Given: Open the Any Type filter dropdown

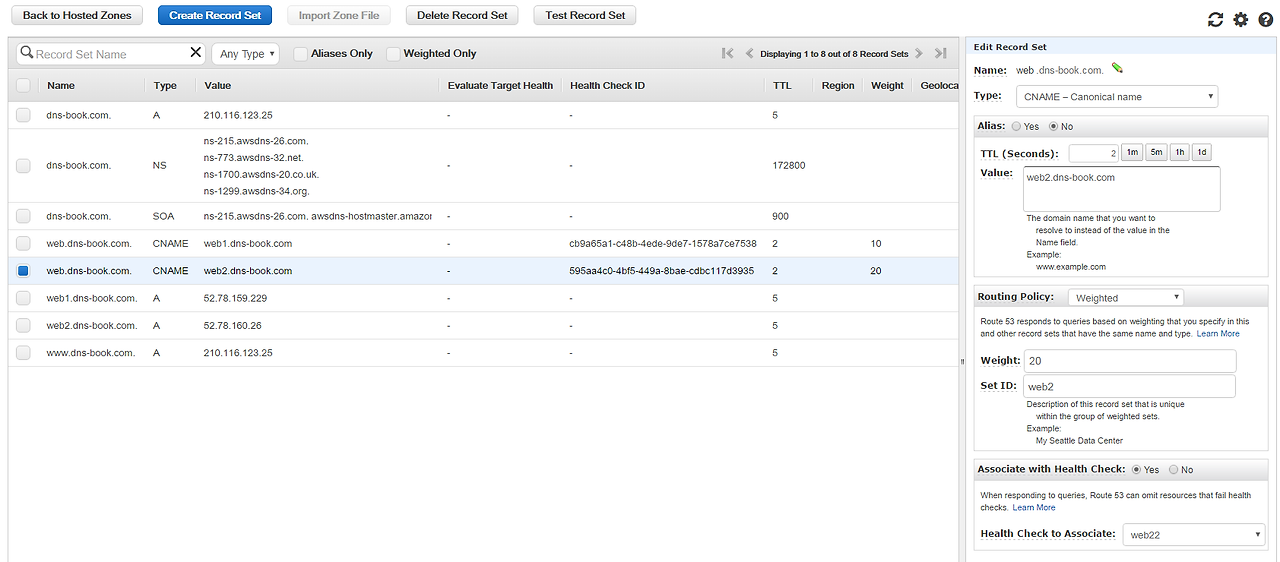Looking at the screenshot, I should pos(246,54).
